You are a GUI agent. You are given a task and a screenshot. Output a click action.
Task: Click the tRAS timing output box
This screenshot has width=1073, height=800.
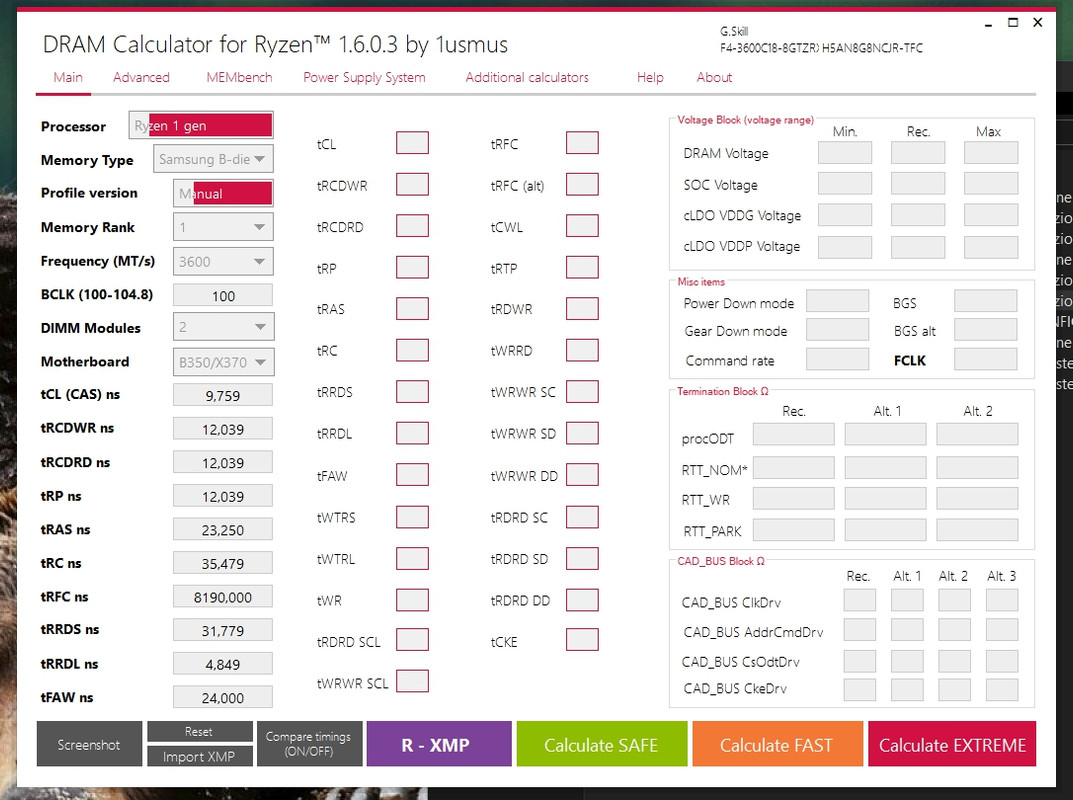tap(412, 309)
